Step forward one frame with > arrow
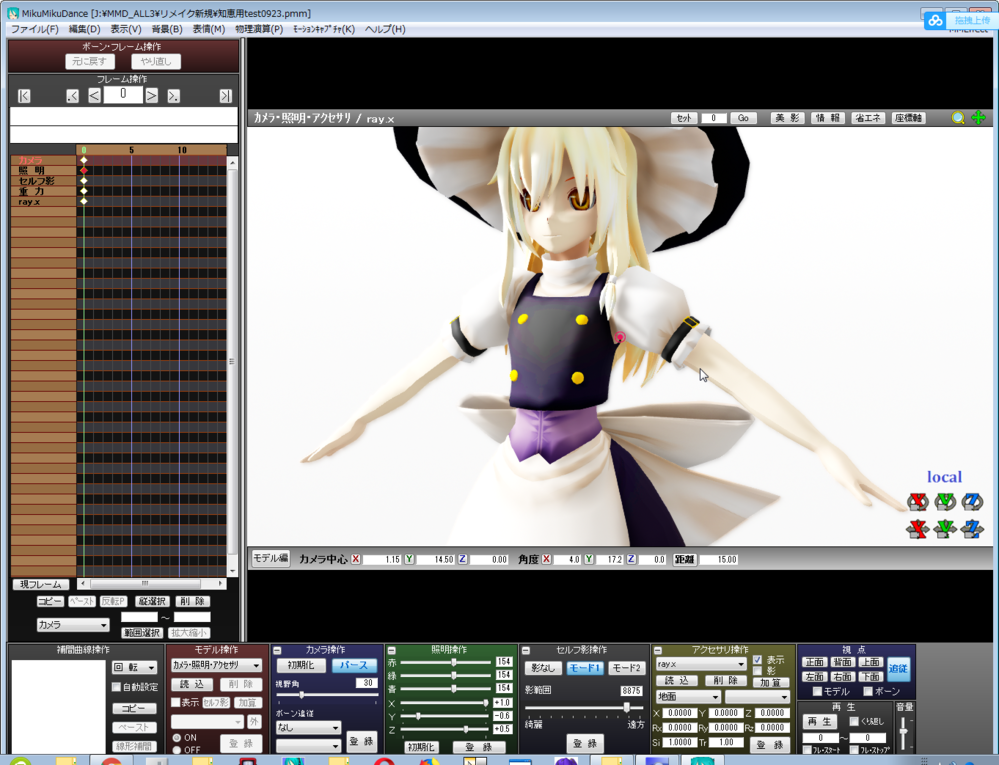 [152, 96]
